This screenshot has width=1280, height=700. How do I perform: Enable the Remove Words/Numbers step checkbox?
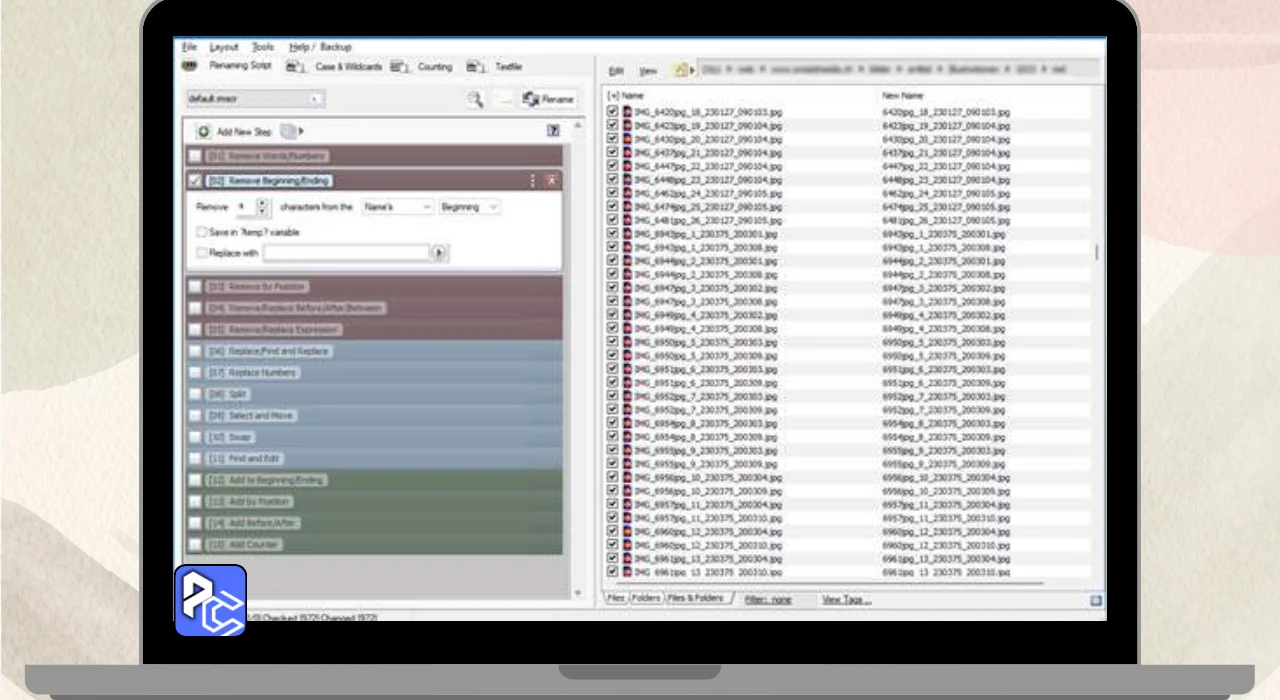[x=195, y=157]
